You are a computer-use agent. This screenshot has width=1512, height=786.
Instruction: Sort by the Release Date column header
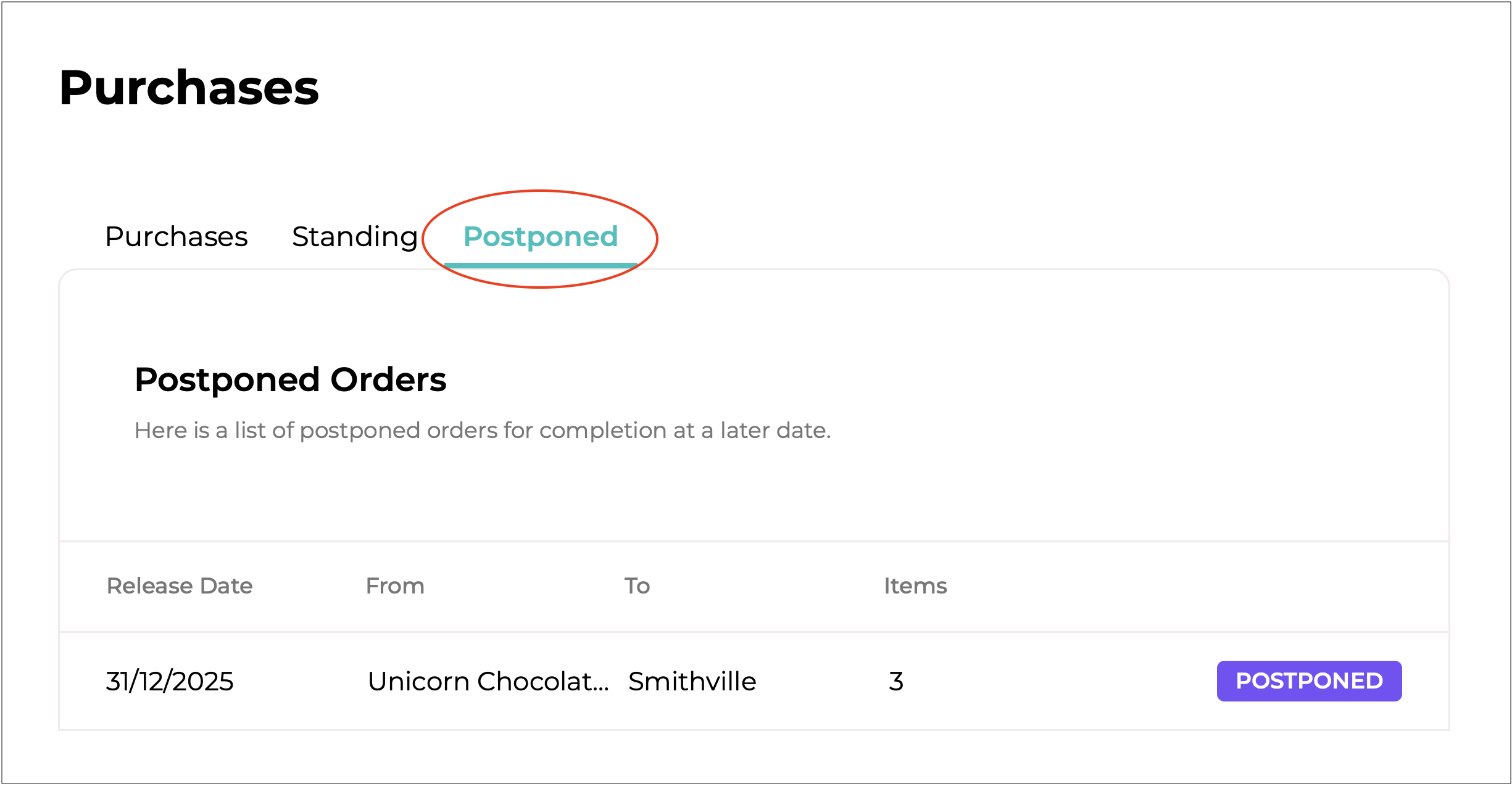[180, 586]
